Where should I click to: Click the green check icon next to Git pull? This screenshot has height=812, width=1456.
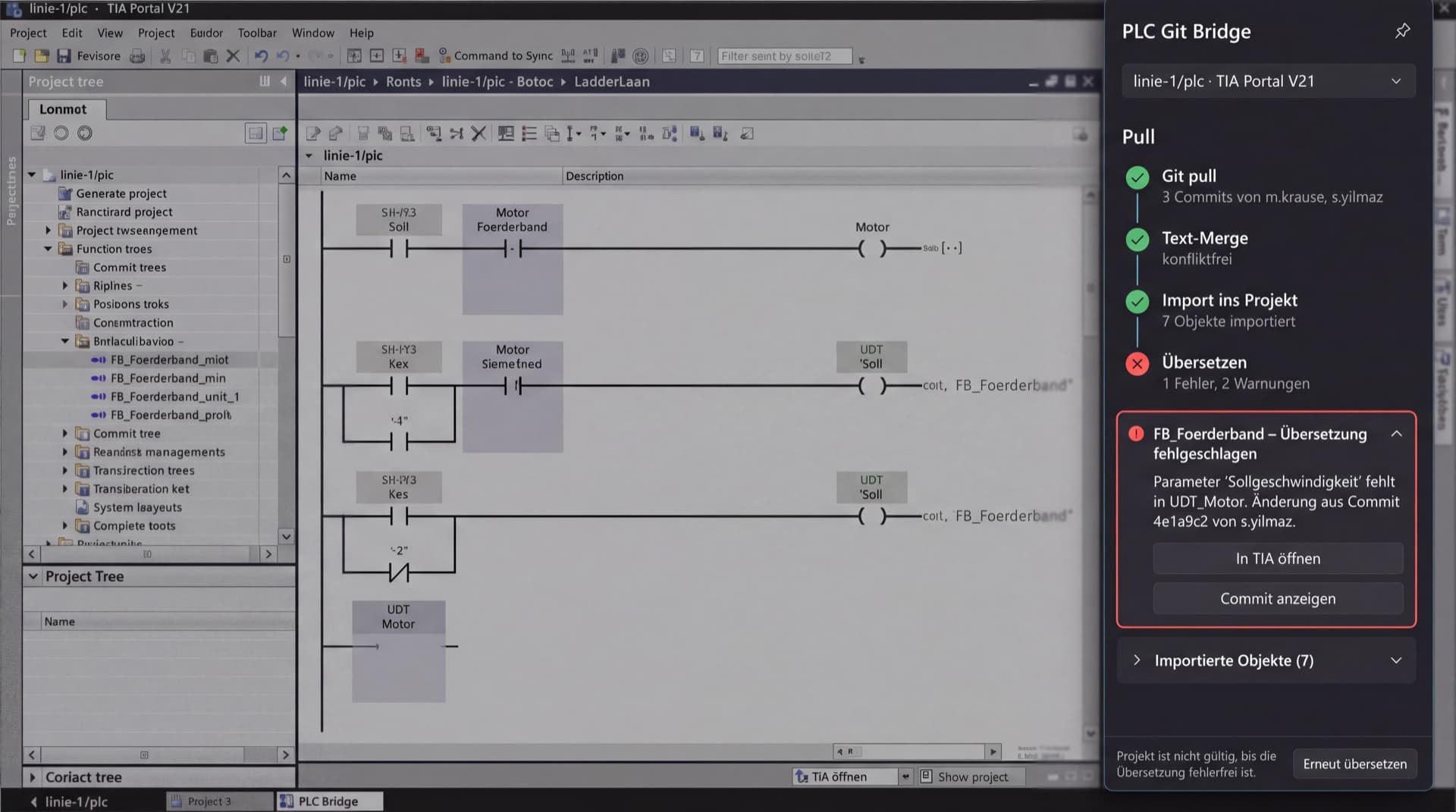click(x=1137, y=177)
